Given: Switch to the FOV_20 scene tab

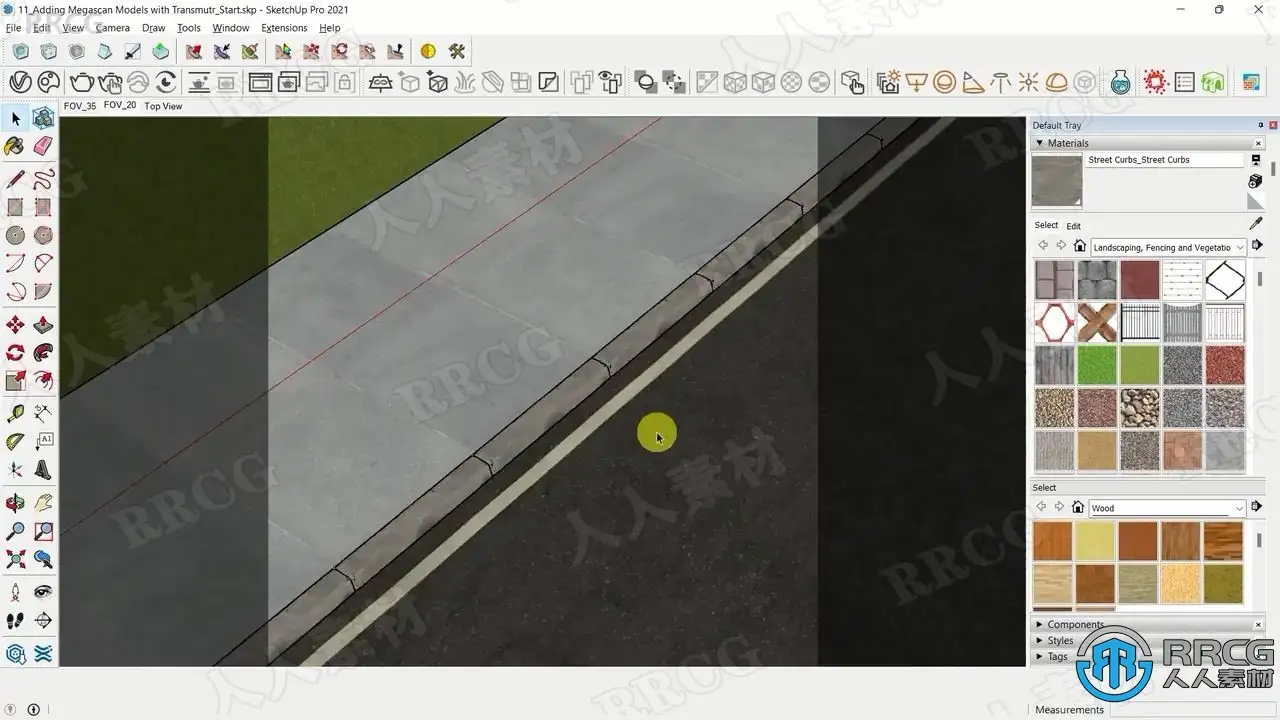Looking at the screenshot, I should coord(119,105).
